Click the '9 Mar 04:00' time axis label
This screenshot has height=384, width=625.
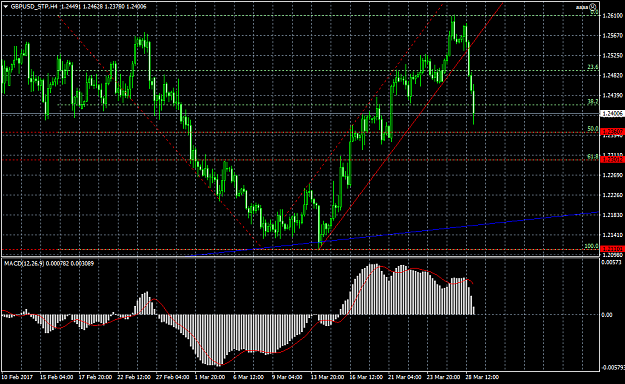[287, 377]
